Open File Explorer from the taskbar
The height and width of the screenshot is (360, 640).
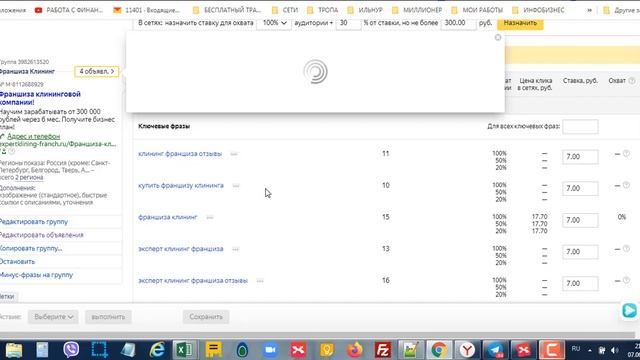point(13,350)
